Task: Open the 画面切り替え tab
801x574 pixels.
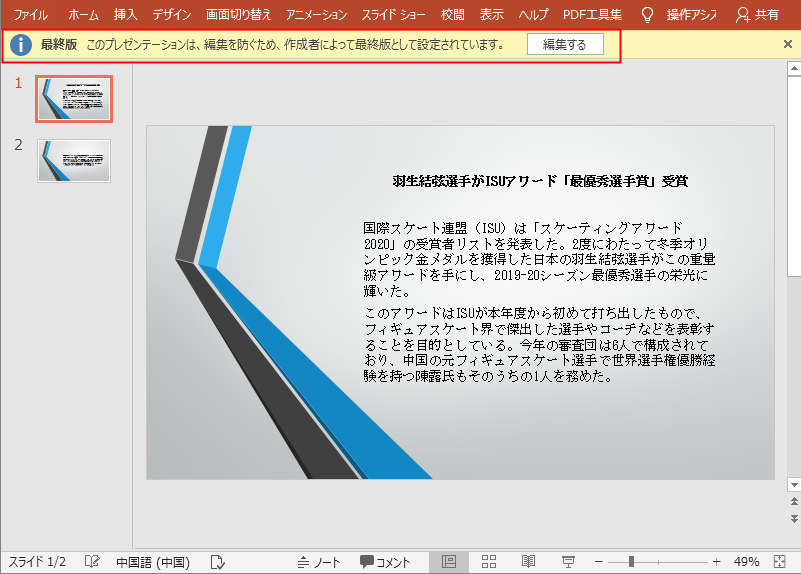Action: (x=238, y=15)
